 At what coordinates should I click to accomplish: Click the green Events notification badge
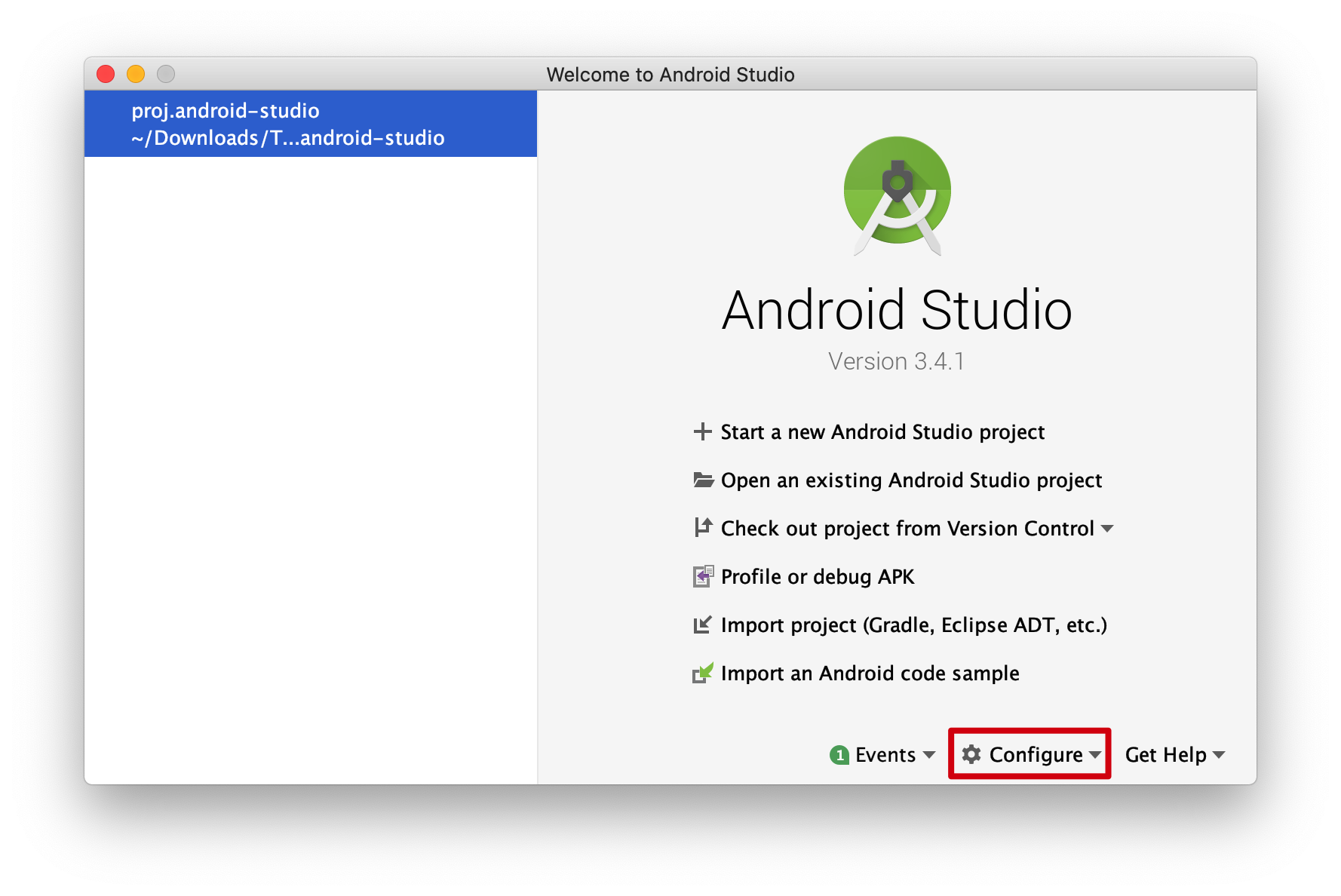839,755
